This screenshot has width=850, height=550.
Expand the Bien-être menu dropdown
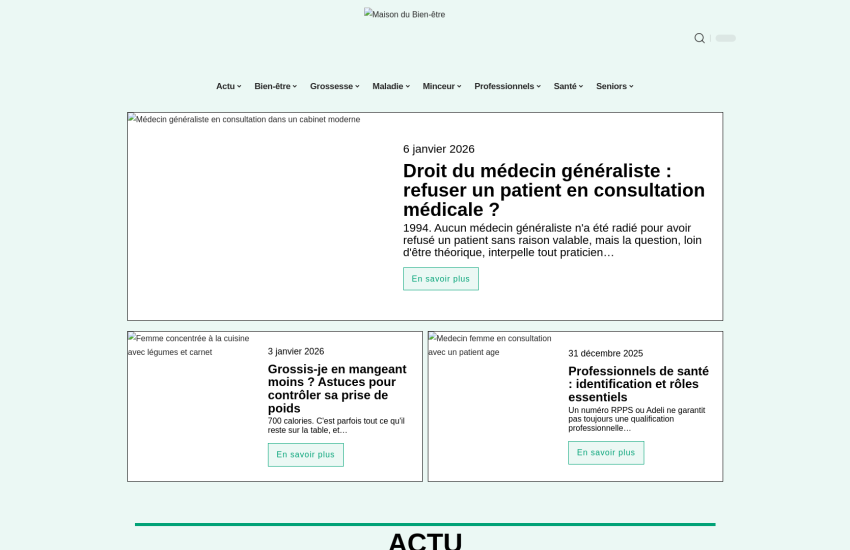[x=275, y=86]
